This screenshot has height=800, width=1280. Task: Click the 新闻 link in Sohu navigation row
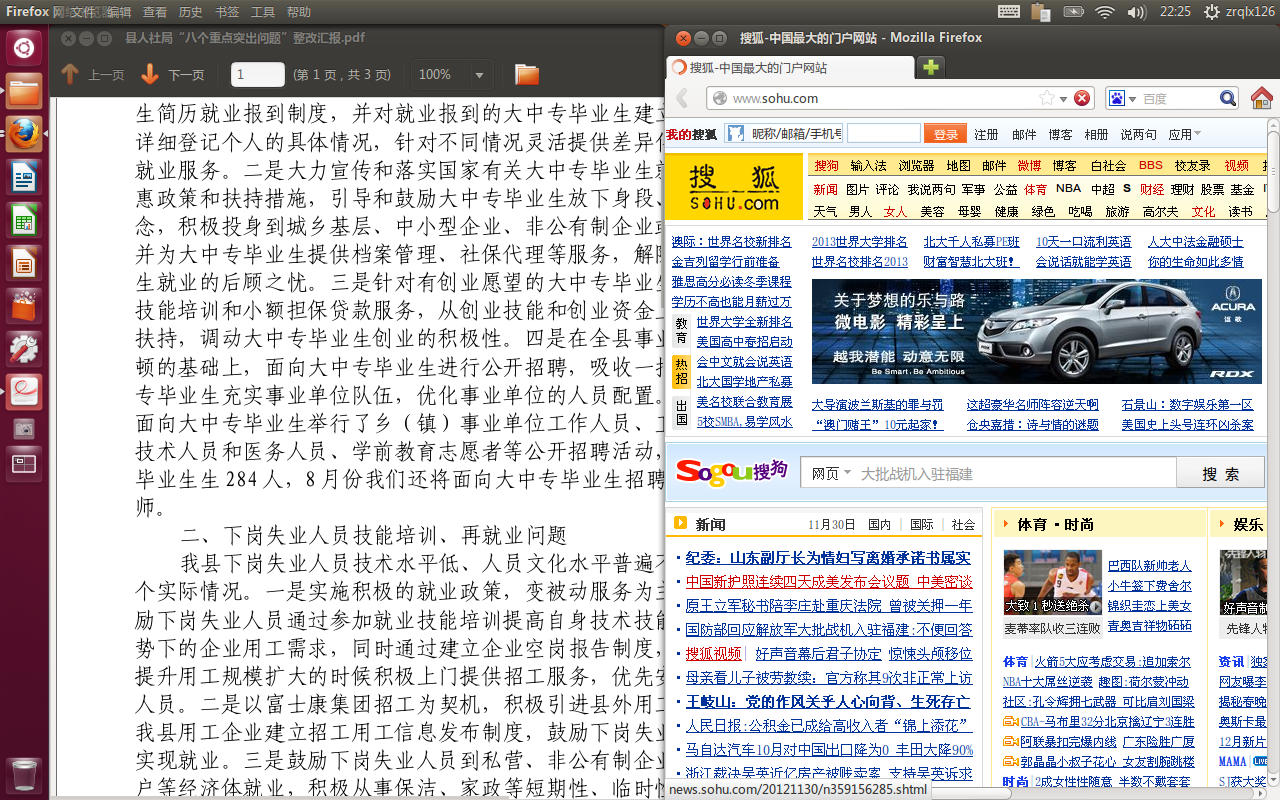point(825,189)
